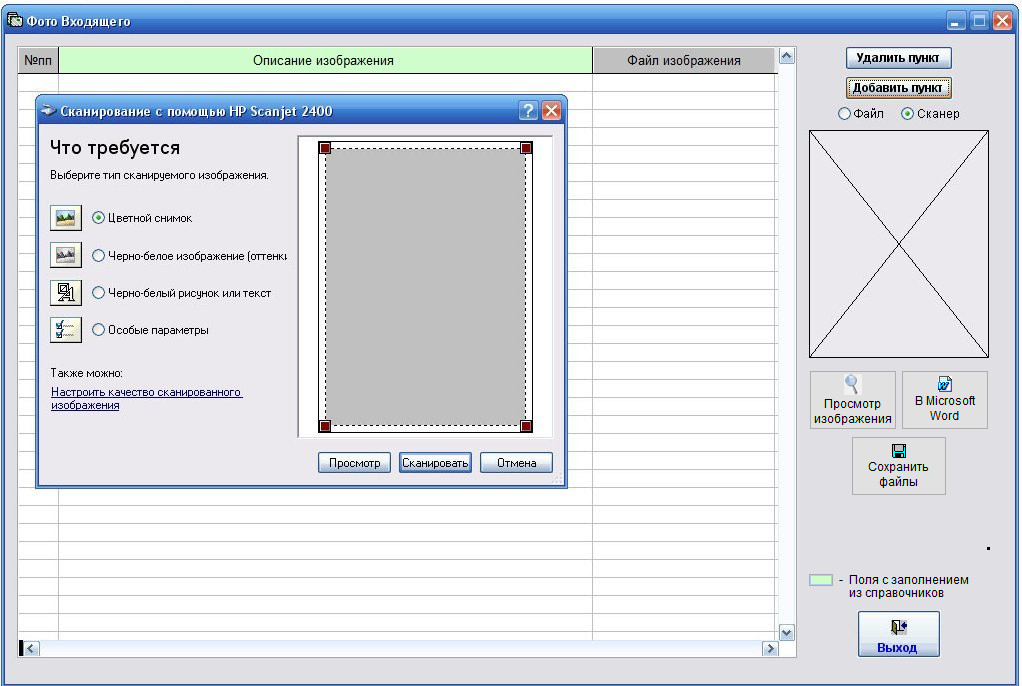Click the horizontal scroll left arrow

tap(31, 648)
